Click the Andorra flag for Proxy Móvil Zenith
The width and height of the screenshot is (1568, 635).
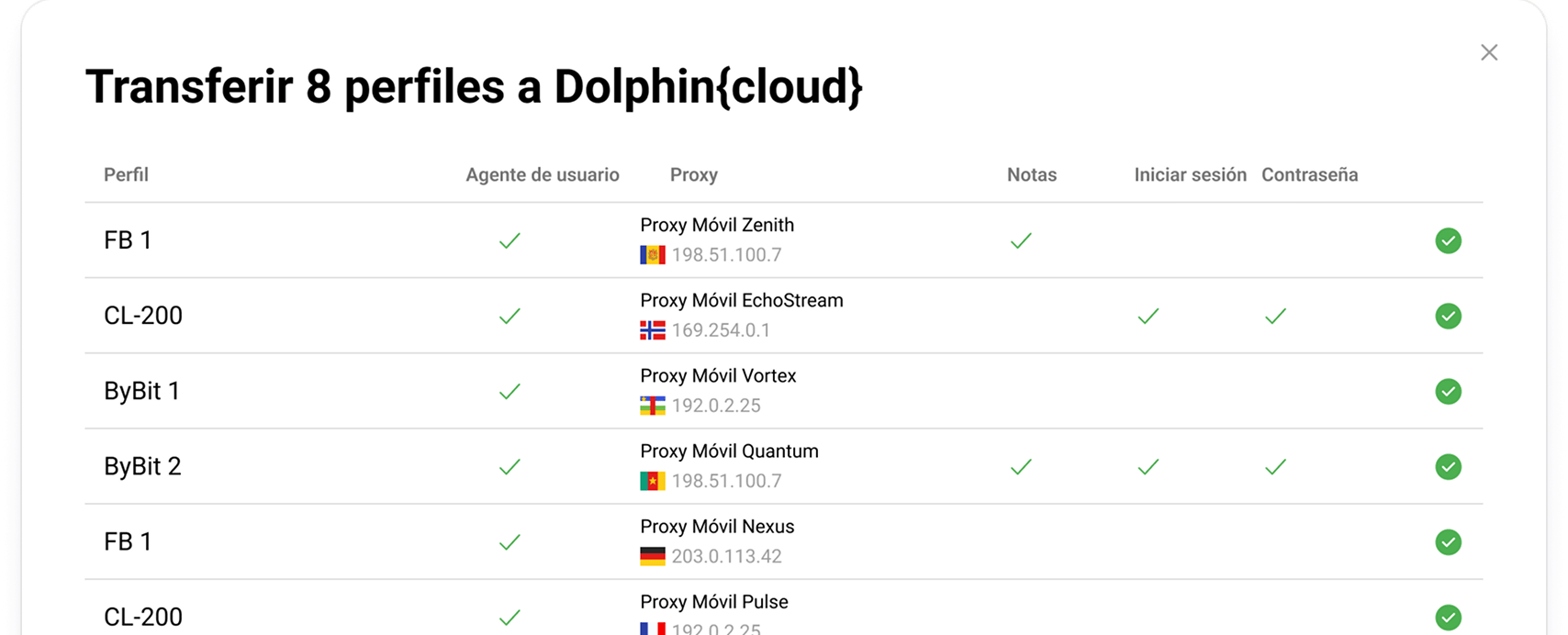pyautogui.click(x=653, y=255)
